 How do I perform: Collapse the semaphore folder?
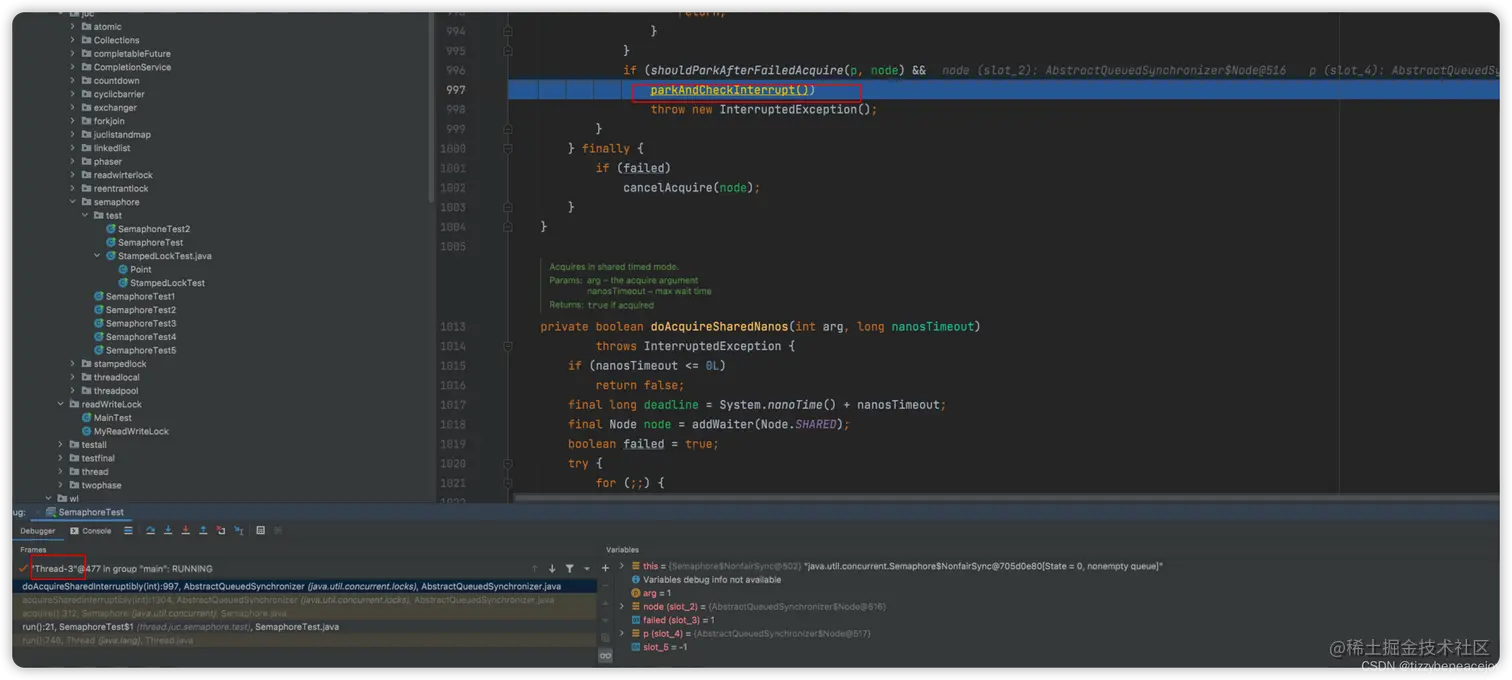73,202
